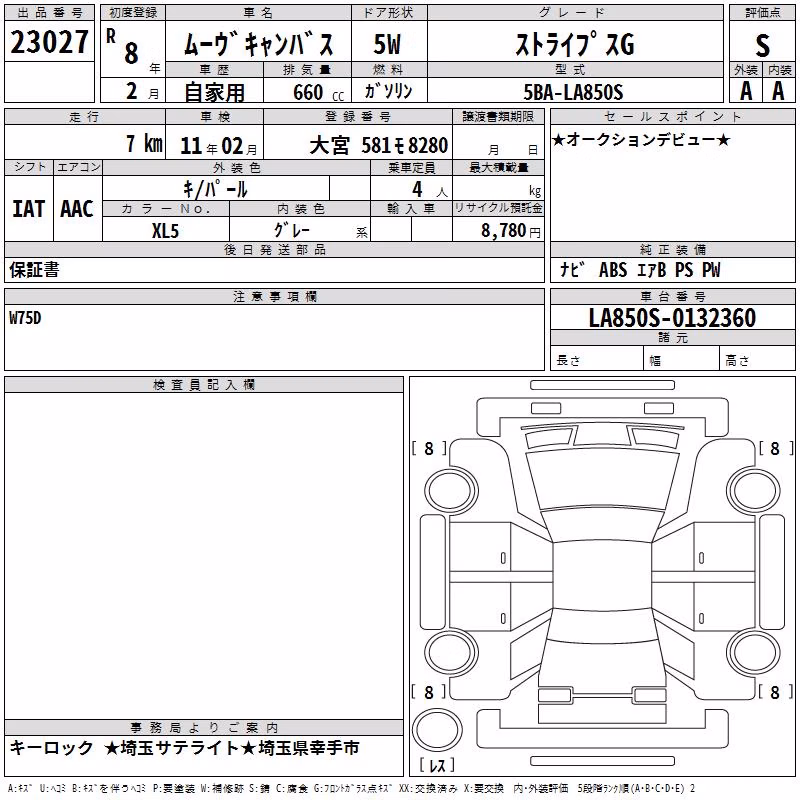800x800 pixels.
Task: Select the 保証書 item
Action: (x=34, y=270)
